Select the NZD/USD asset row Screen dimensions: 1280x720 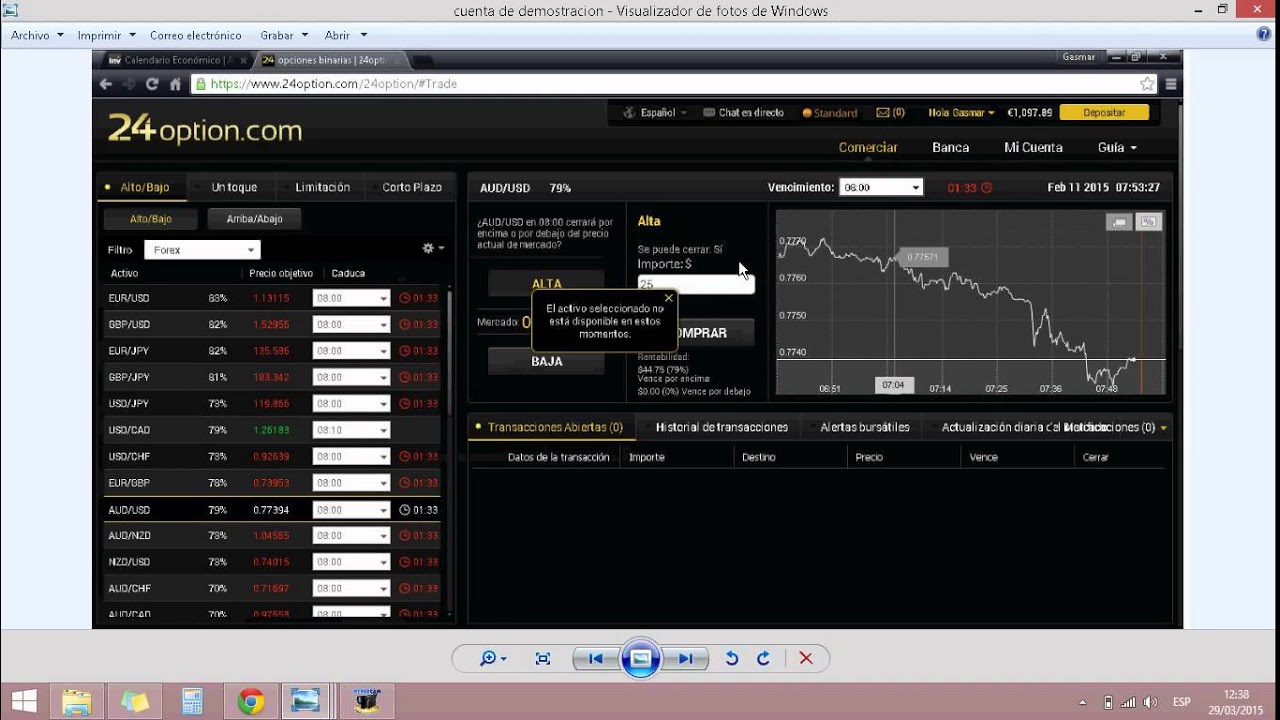coord(272,562)
